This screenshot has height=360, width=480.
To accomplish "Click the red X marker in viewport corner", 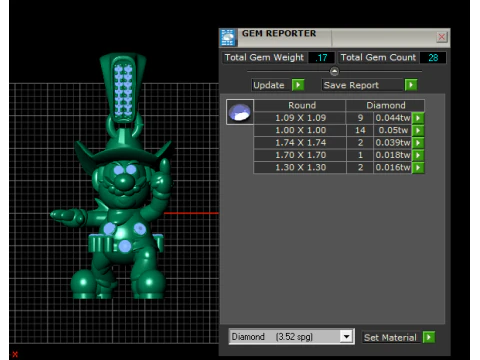I will [x=15, y=354].
